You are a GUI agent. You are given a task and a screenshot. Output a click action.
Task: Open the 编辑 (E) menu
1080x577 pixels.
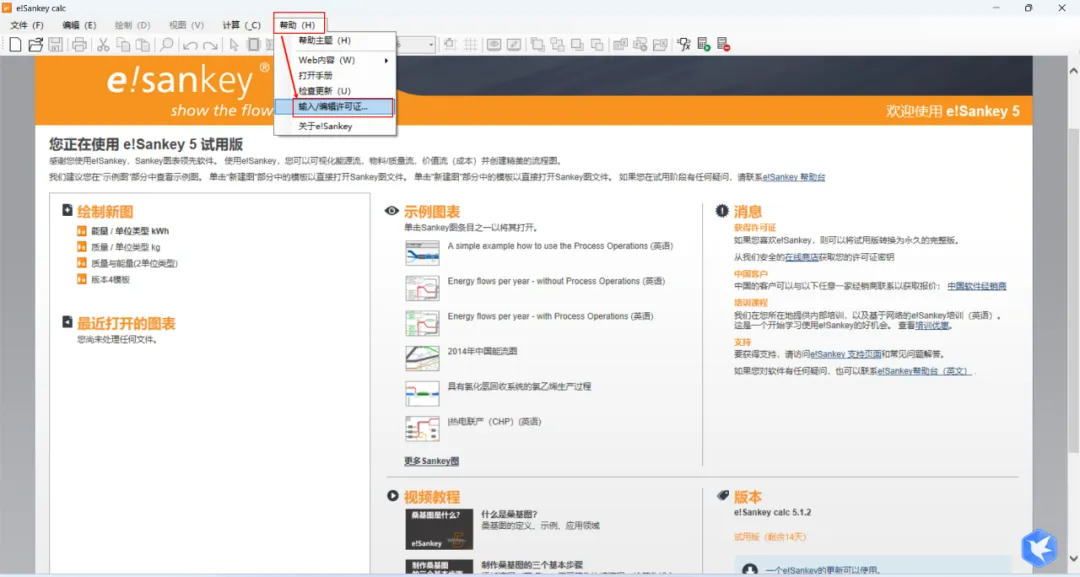79,25
